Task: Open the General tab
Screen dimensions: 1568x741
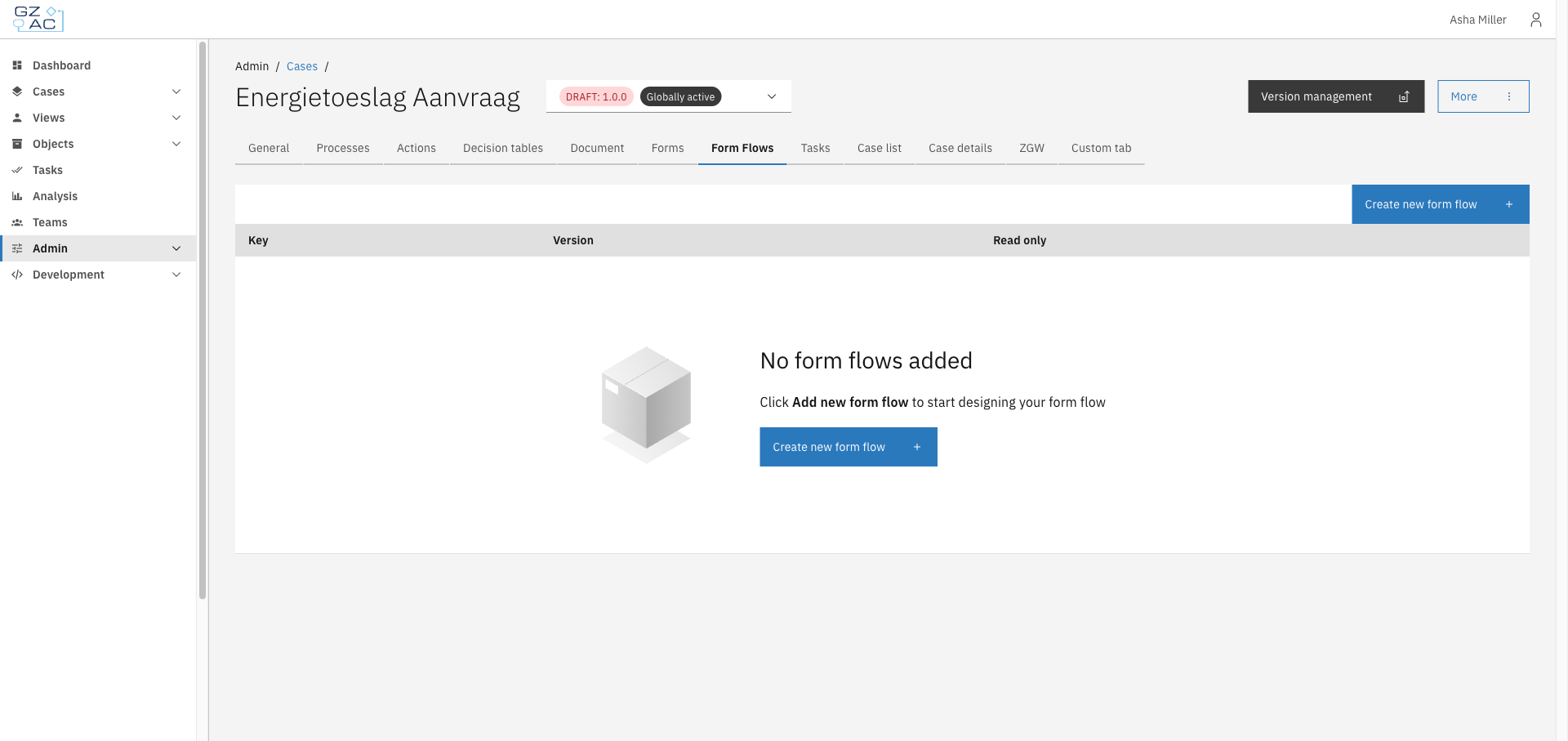Action: pyautogui.click(x=269, y=148)
